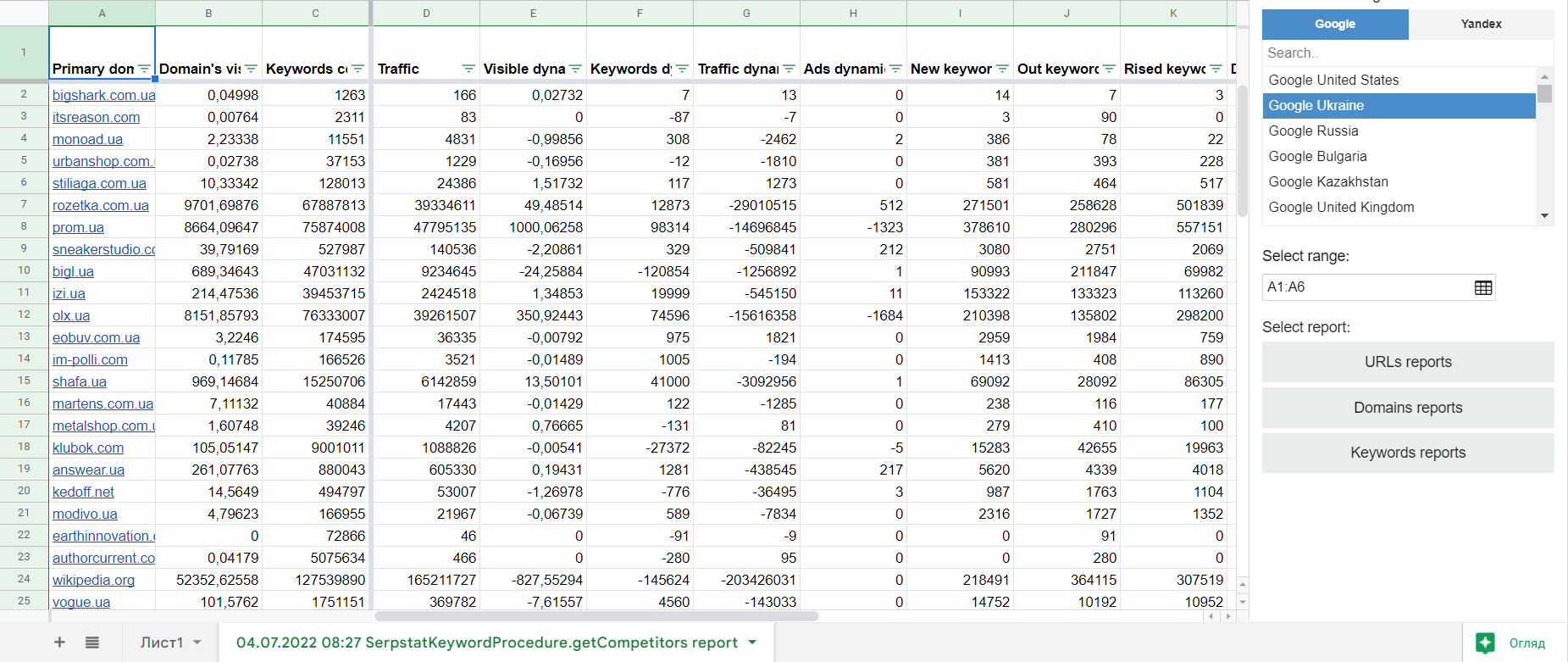Viewport: 1568px width, 662px height.
Task: Expand the Лист1 sheet tab menu arrow
Action: click(197, 643)
